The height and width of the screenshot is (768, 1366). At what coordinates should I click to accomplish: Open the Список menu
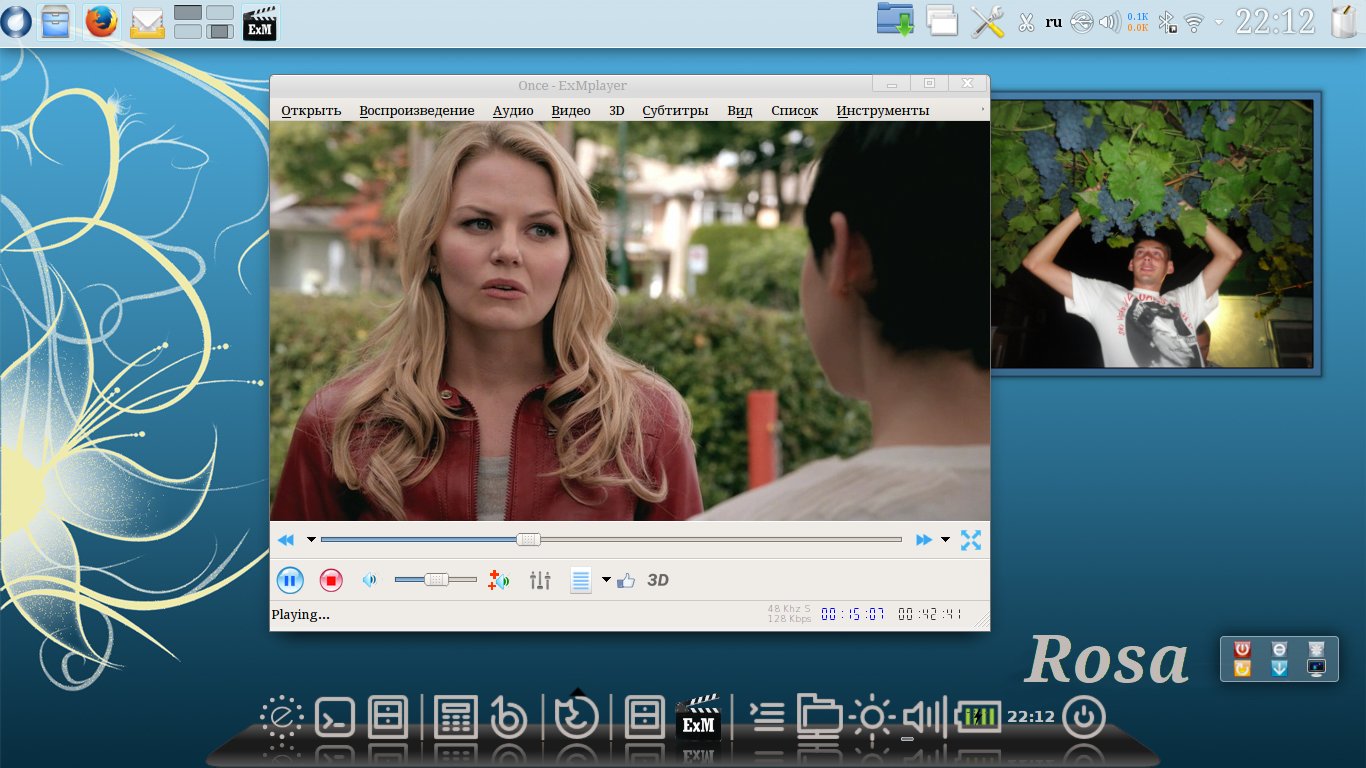[795, 111]
